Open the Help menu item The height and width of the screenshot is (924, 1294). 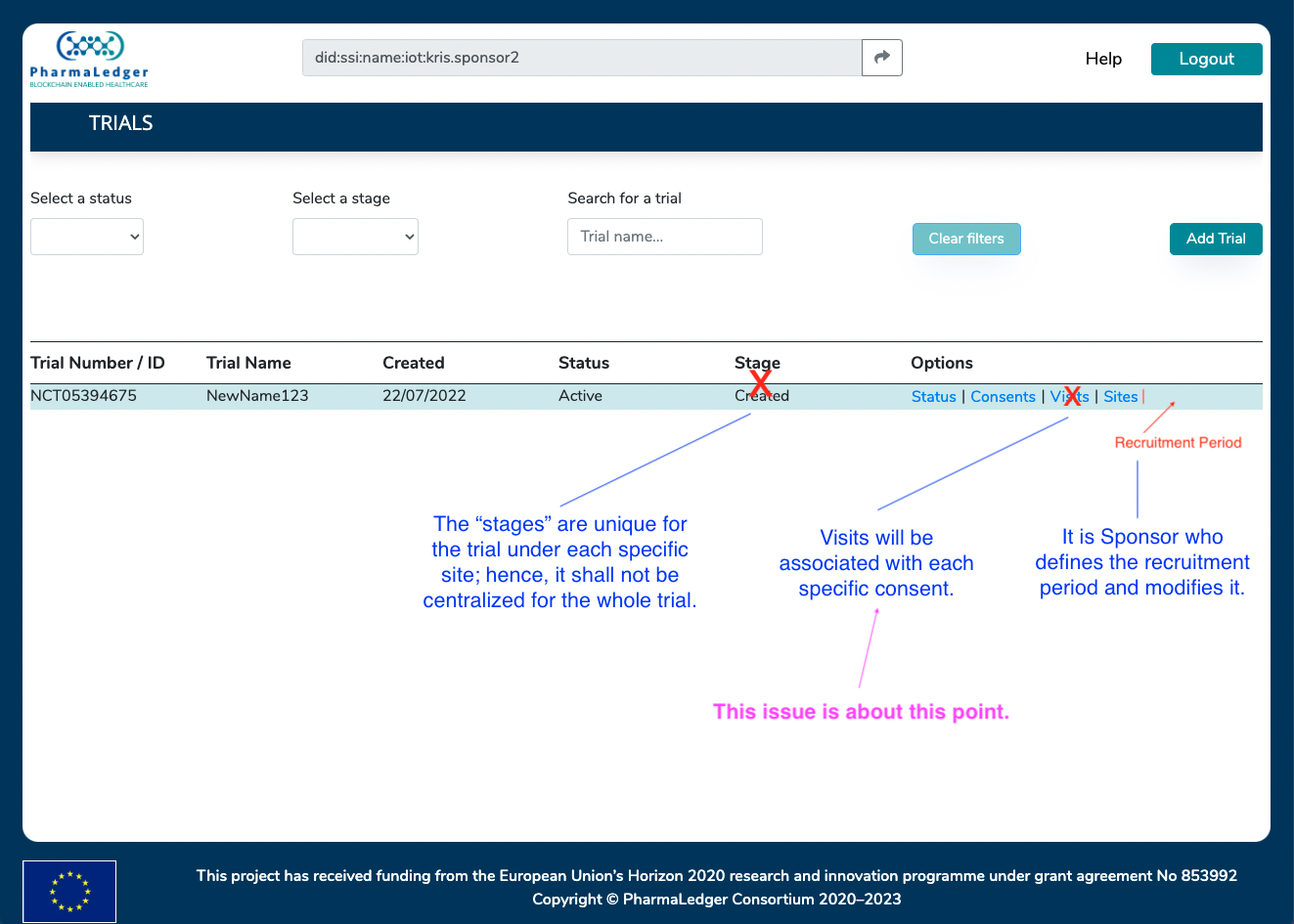pyautogui.click(x=1103, y=59)
